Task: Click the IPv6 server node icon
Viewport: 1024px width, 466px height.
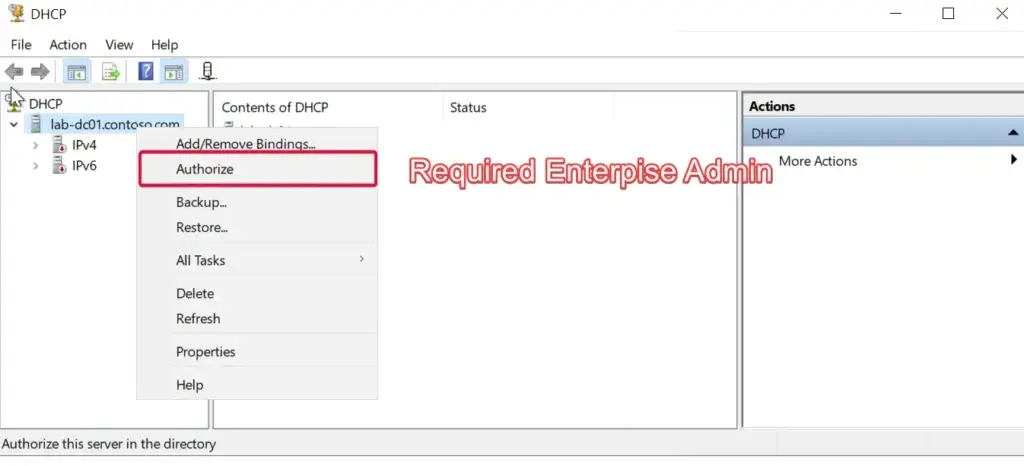Action: tap(59, 165)
